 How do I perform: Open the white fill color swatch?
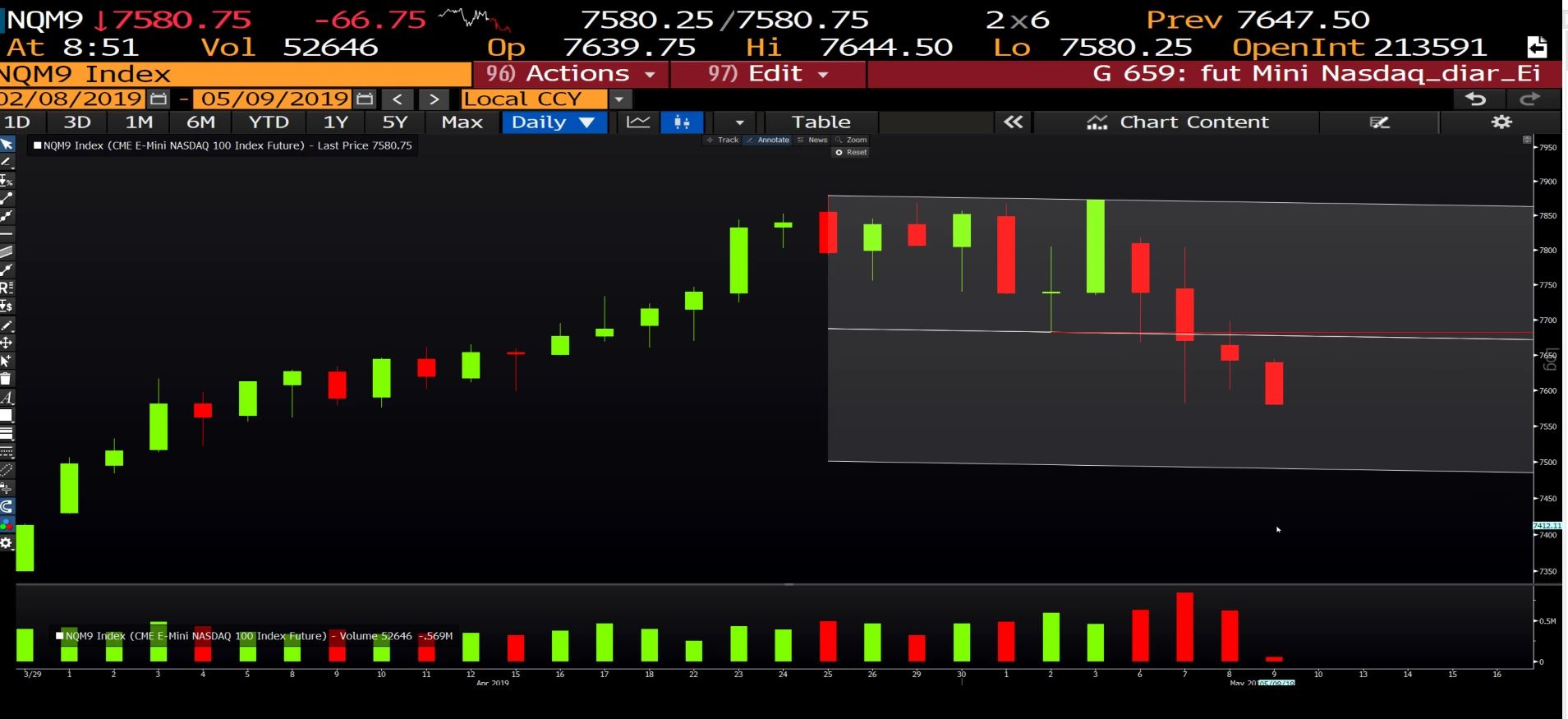[x=7, y=416]
